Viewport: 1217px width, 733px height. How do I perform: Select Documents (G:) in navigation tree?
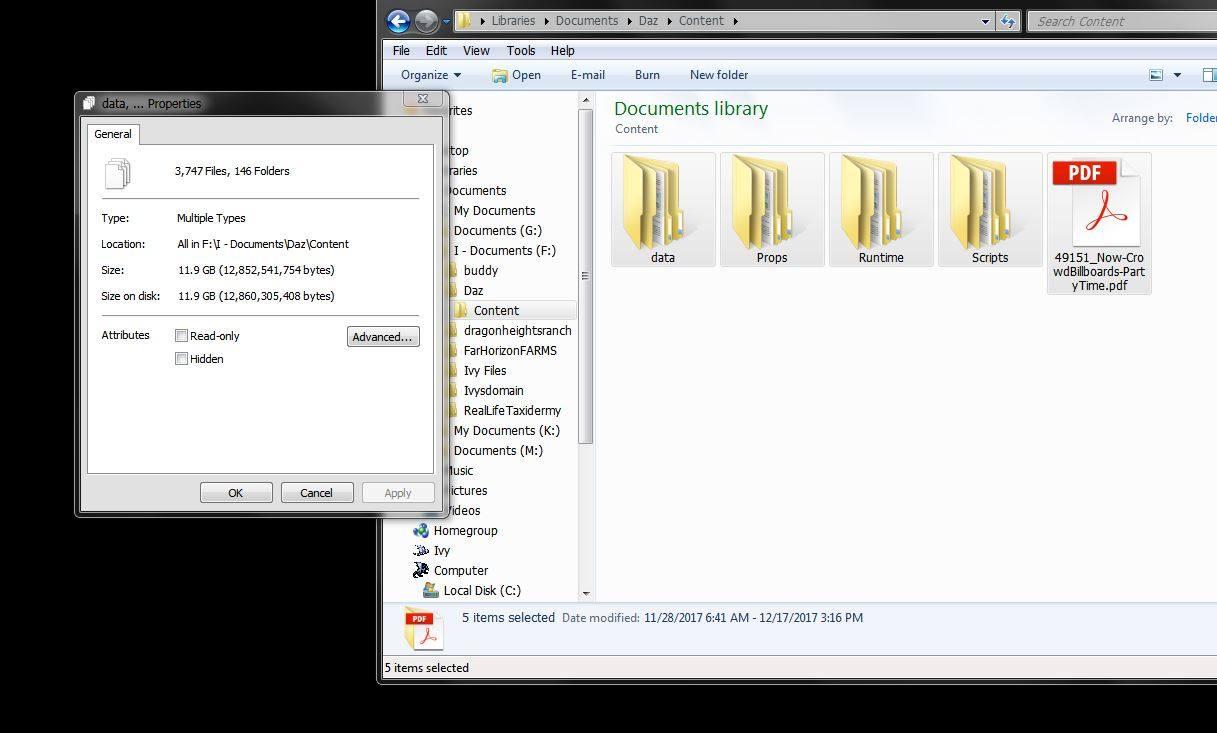tap(497, 230)
